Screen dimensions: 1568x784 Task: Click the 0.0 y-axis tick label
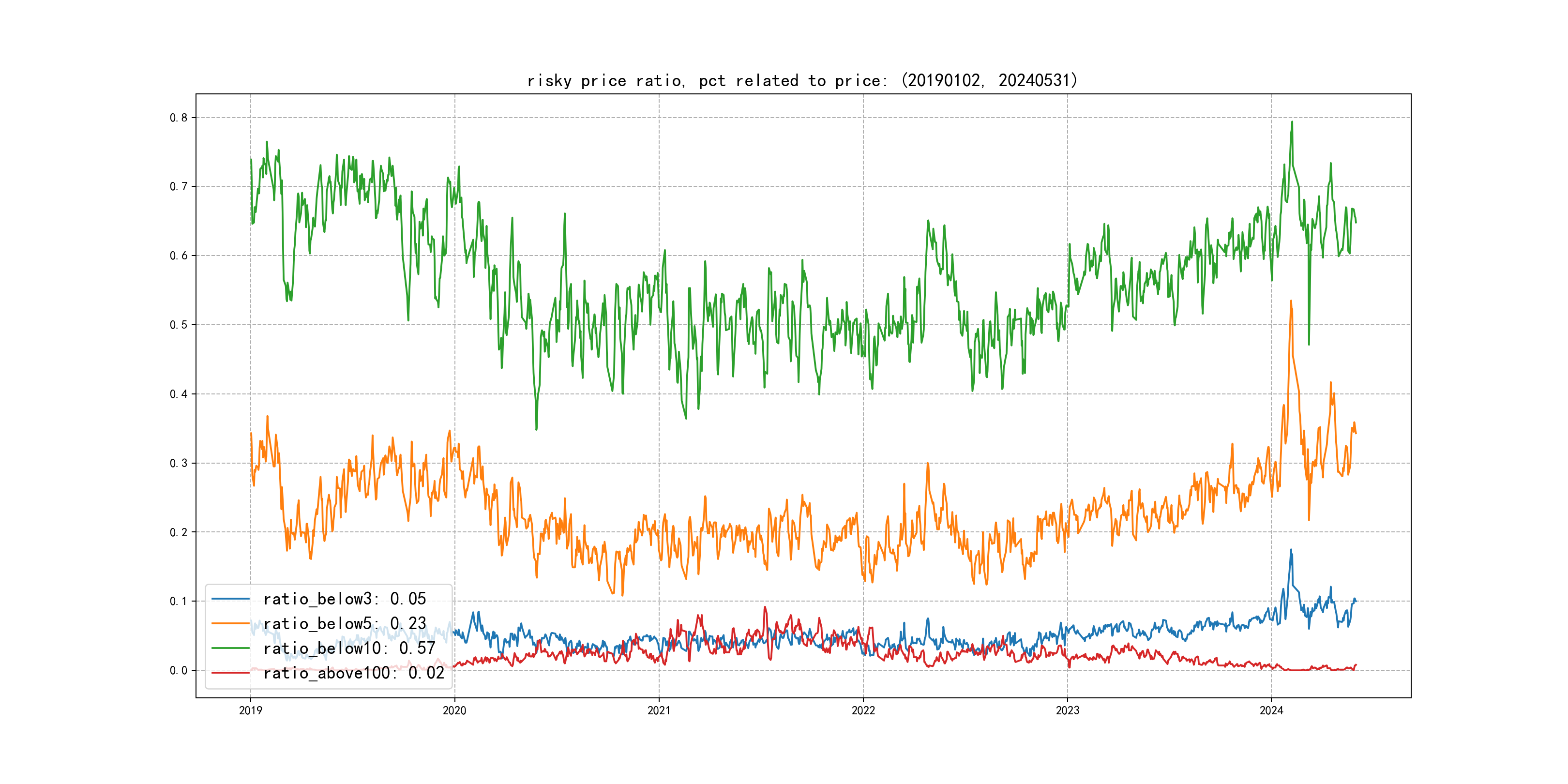[x=179, y=670]
